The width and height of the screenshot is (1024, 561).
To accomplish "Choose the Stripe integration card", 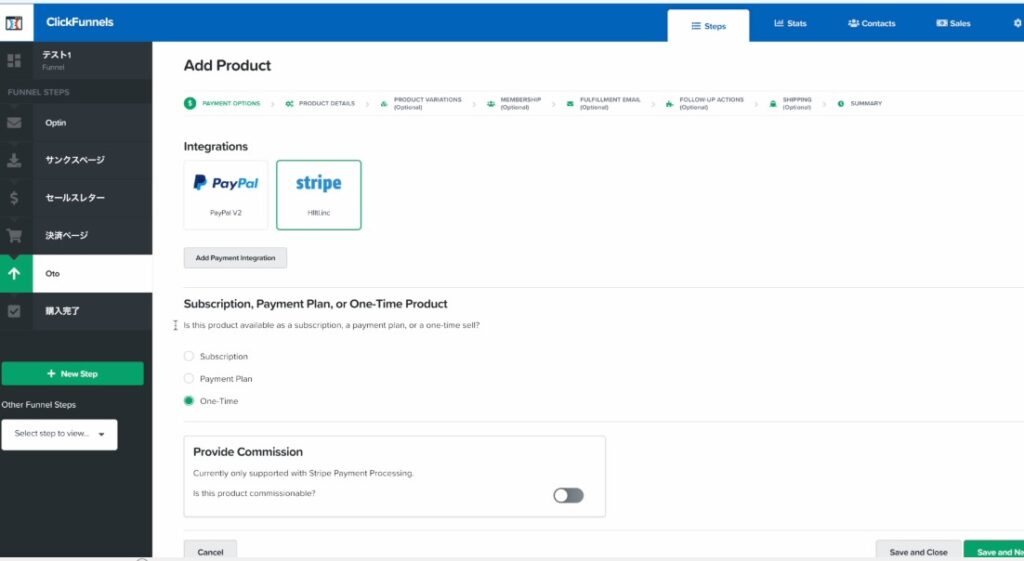I will [x=319, y=195].
